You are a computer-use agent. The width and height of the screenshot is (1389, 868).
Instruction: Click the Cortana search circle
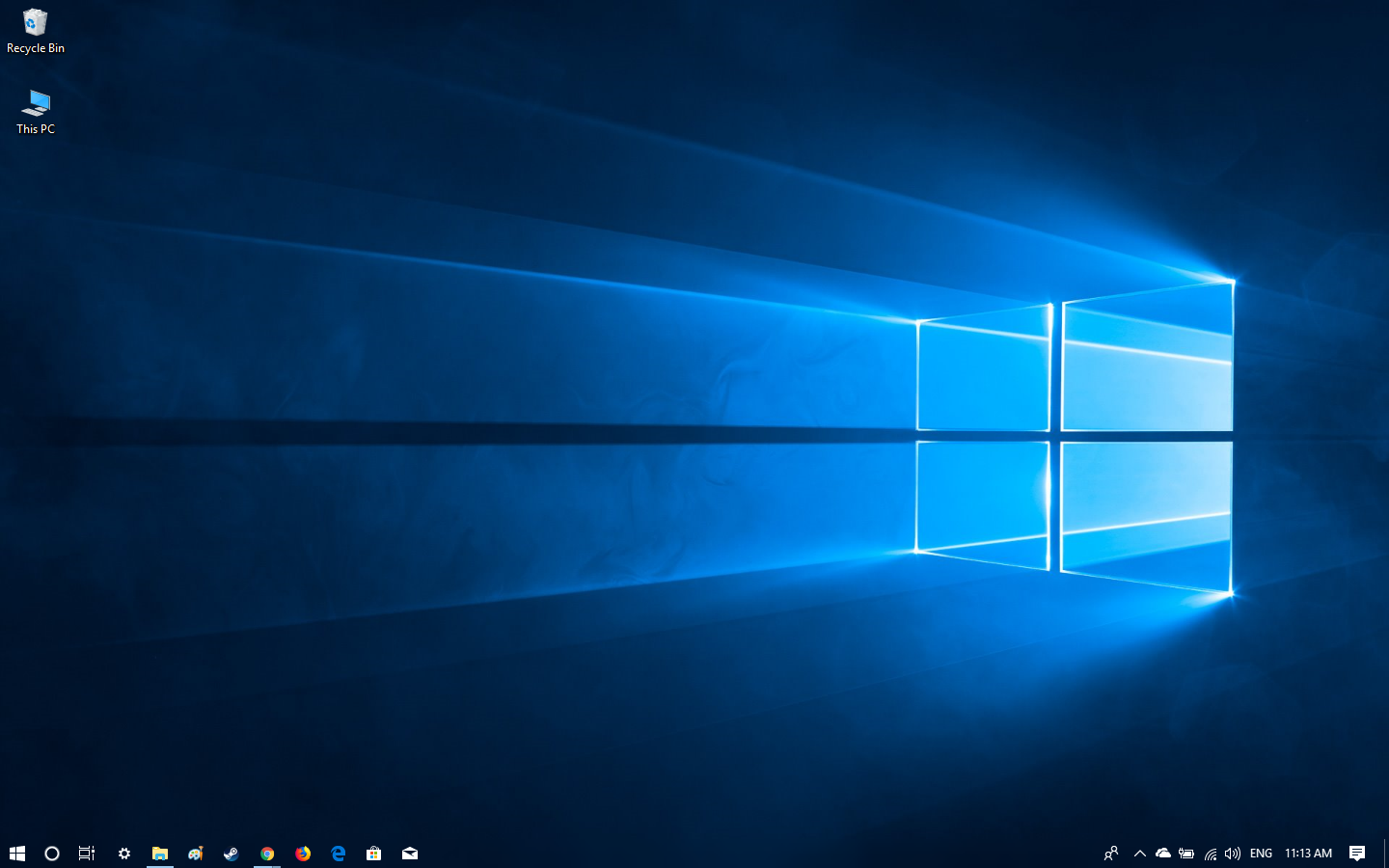(x=52, y=854)
